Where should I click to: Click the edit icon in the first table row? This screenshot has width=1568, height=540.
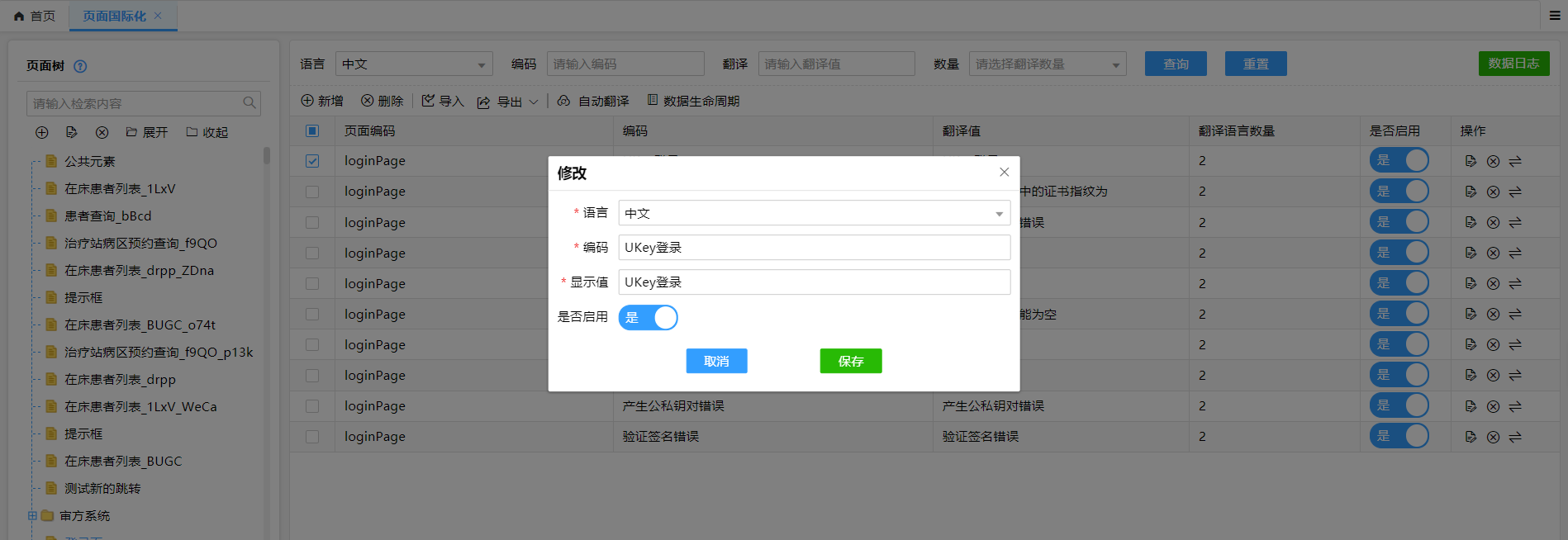click(x=1471, y=161)
